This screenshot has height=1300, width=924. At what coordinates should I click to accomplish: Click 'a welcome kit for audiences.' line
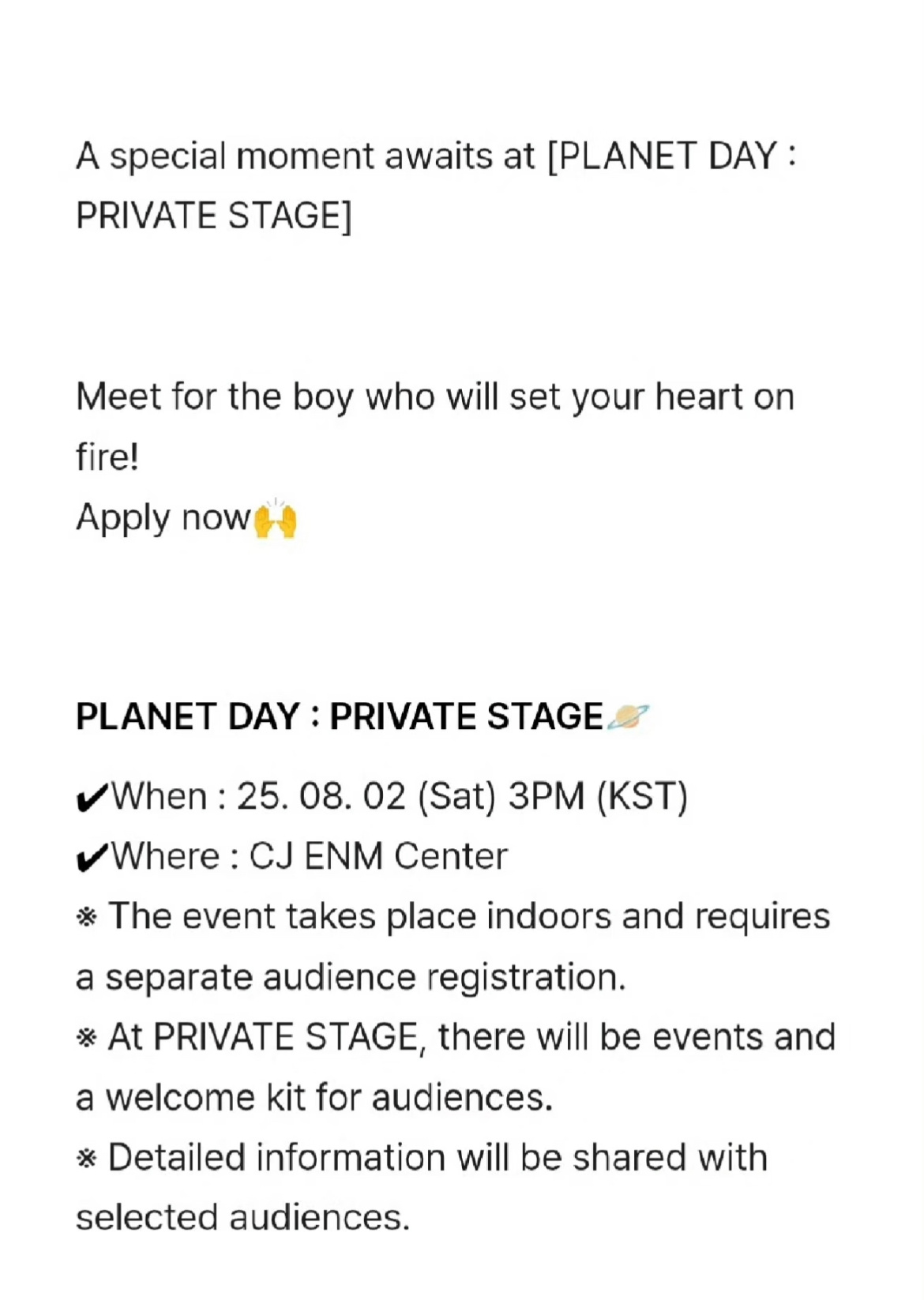point(314,1098)
